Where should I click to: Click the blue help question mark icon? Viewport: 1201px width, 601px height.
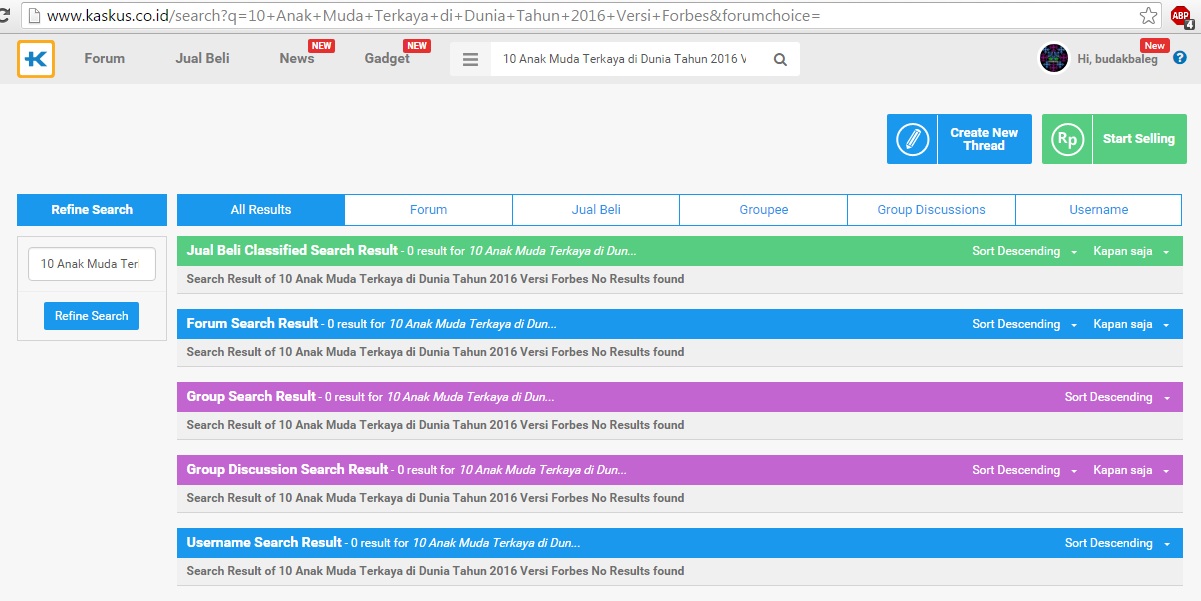tap(1180, 58)
